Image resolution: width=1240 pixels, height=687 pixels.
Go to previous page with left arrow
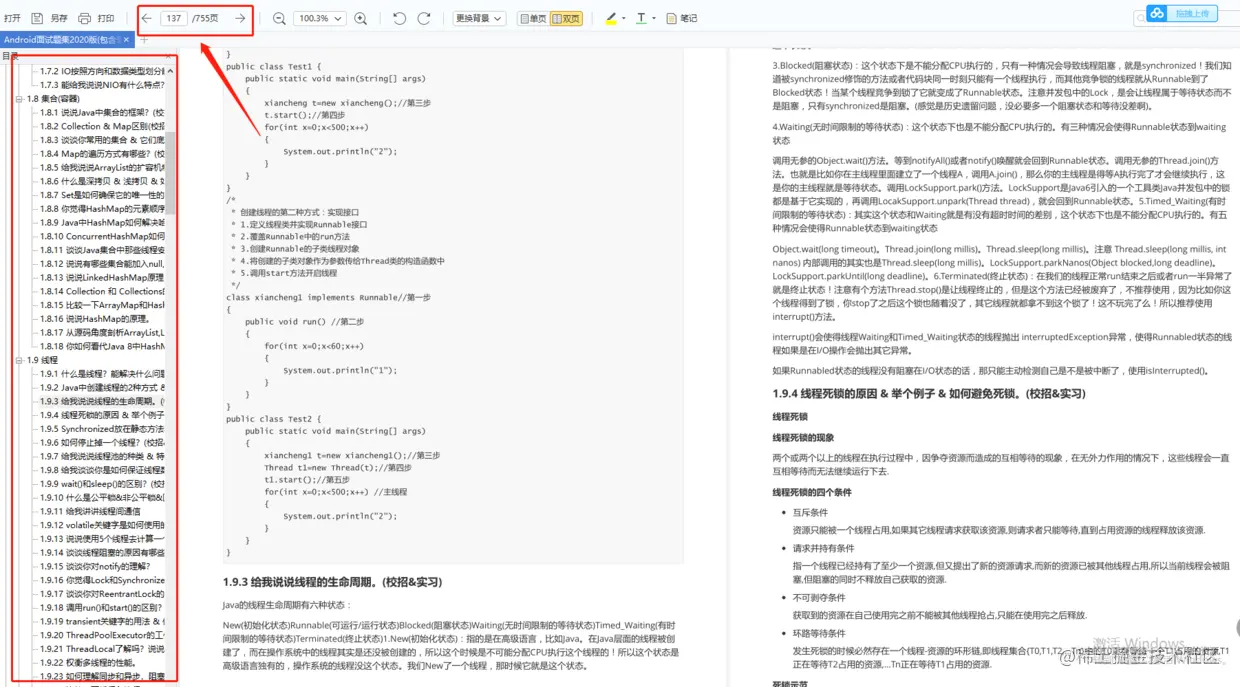pos(147,18)
